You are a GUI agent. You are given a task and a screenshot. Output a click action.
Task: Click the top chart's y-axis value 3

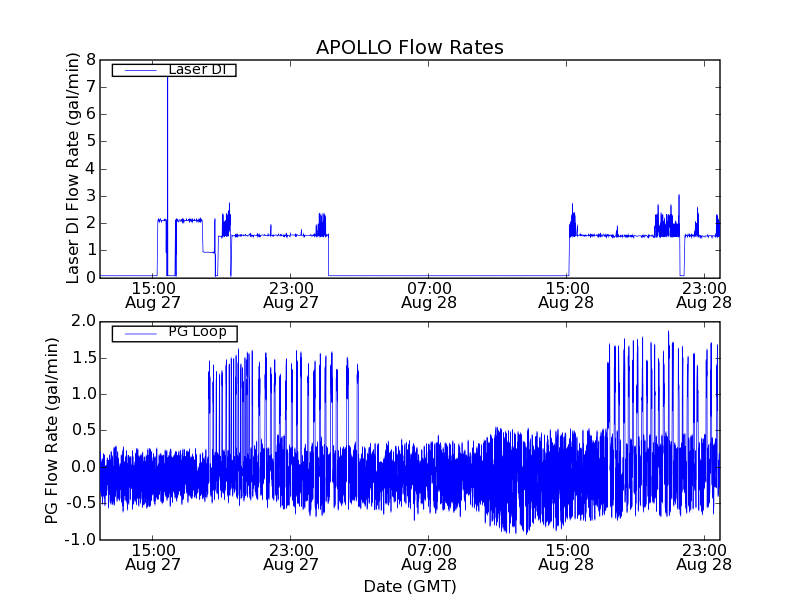(x=91, y=196)
